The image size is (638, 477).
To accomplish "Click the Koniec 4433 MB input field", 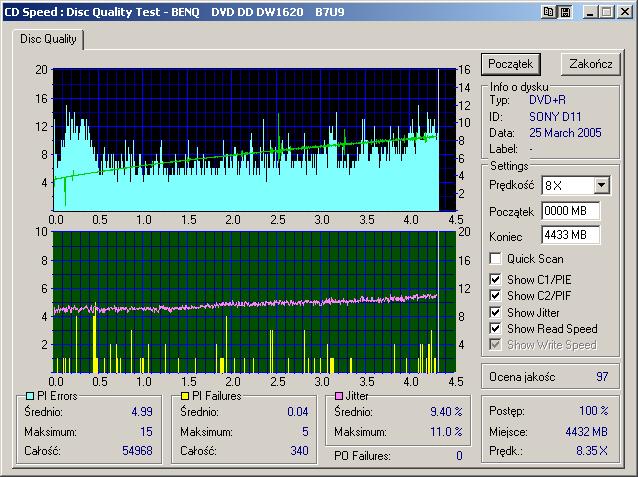I will [570, 235].
